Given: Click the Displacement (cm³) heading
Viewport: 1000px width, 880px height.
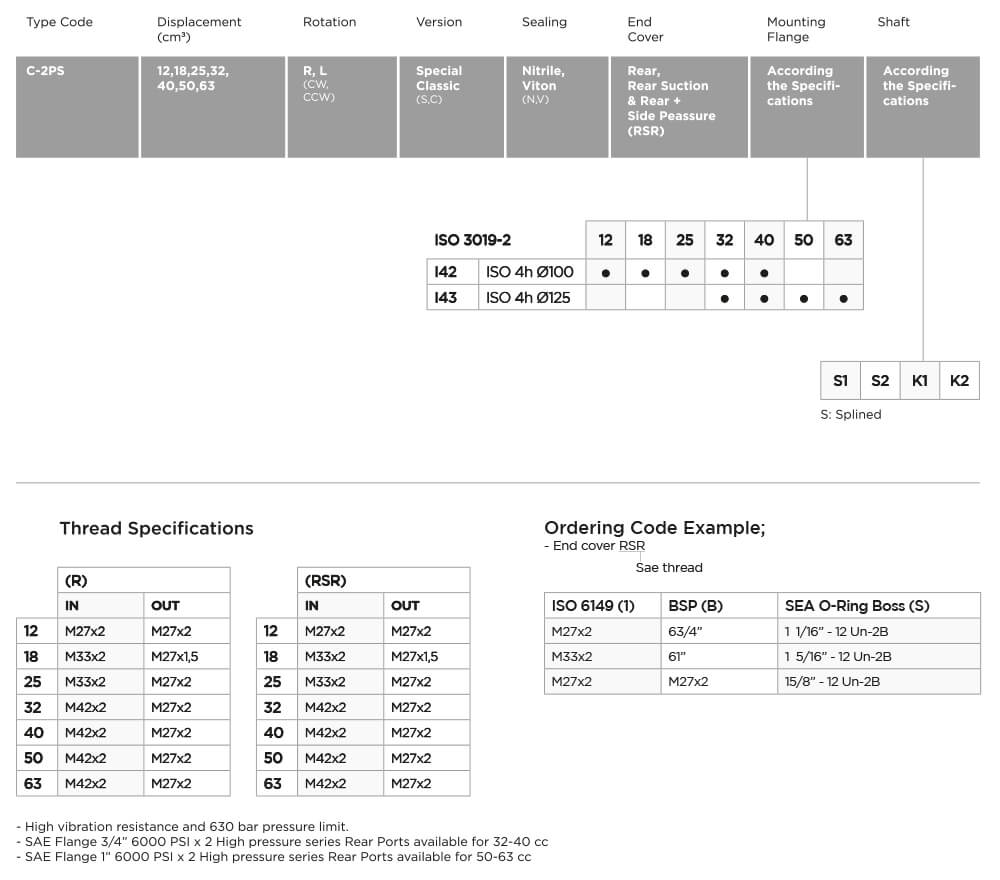Looking at the screenshot, I should [199, 29].
